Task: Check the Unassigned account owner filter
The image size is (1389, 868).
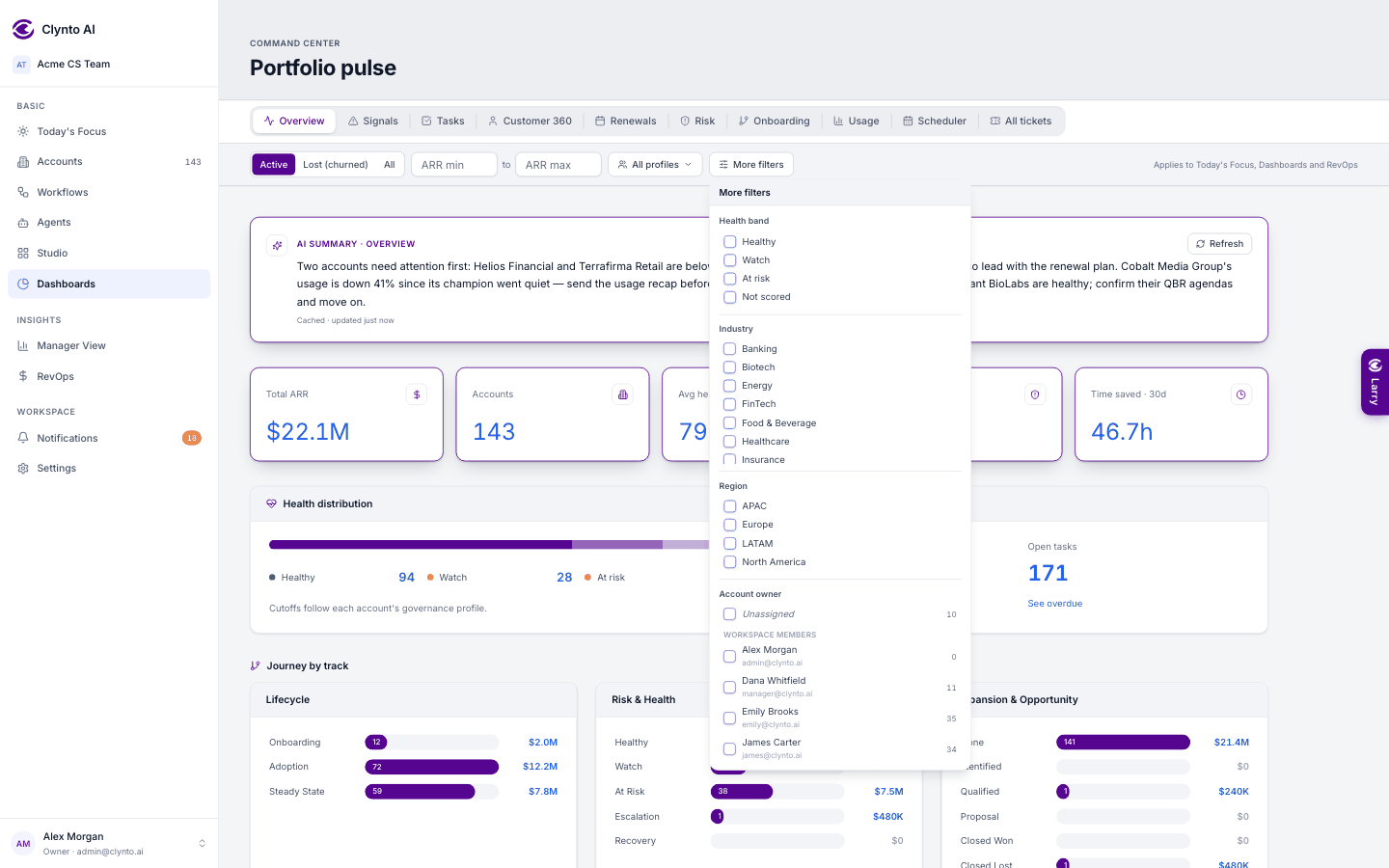Action: (x=730, y=614)
